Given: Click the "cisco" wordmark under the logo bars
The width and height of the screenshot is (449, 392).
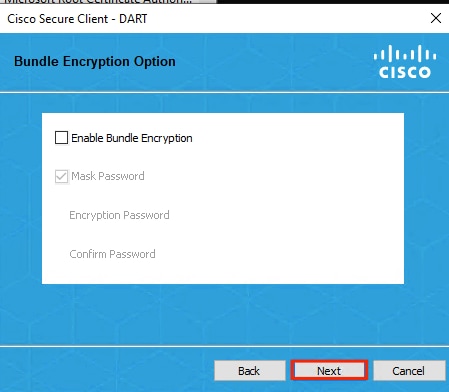Looking at the screenshot, I should 405,72.
